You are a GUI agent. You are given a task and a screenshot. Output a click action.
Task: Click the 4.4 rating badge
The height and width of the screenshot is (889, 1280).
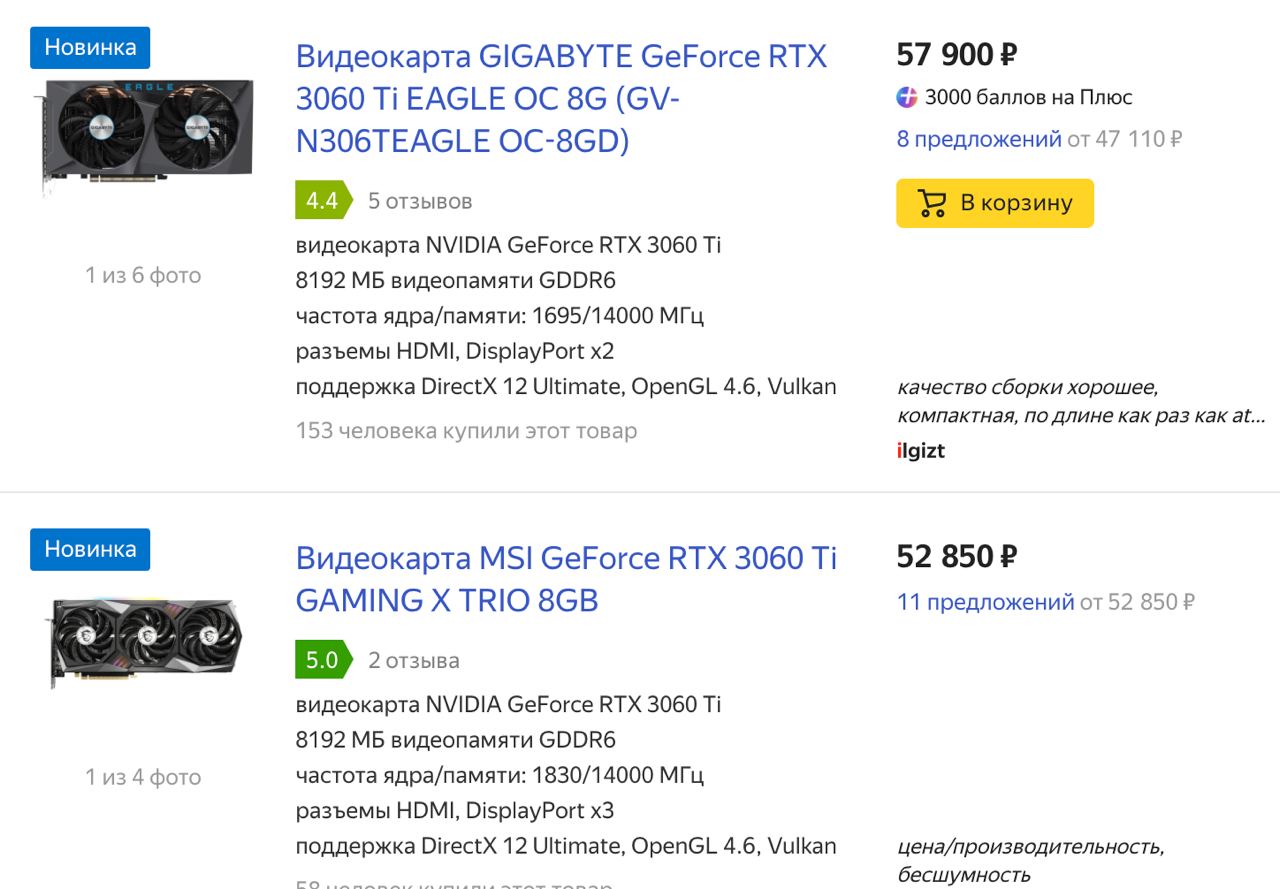[x=324, y=201]
